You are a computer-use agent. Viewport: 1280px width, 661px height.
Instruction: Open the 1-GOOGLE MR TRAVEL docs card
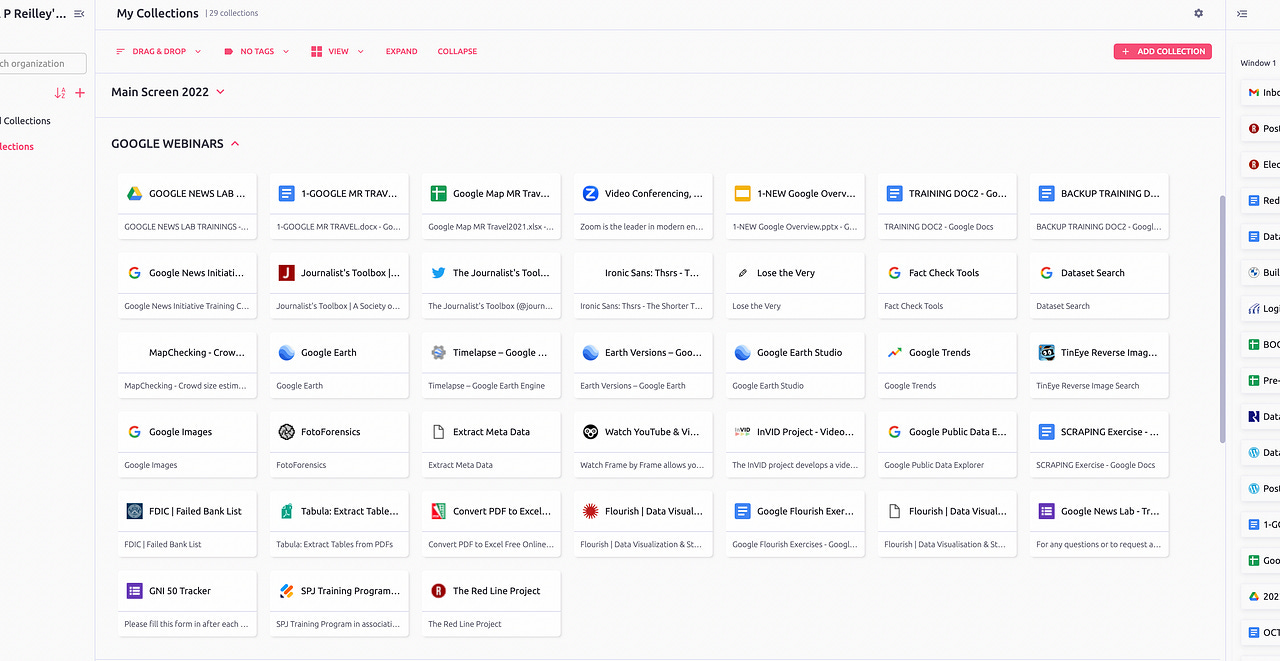[x=339, y=206]
